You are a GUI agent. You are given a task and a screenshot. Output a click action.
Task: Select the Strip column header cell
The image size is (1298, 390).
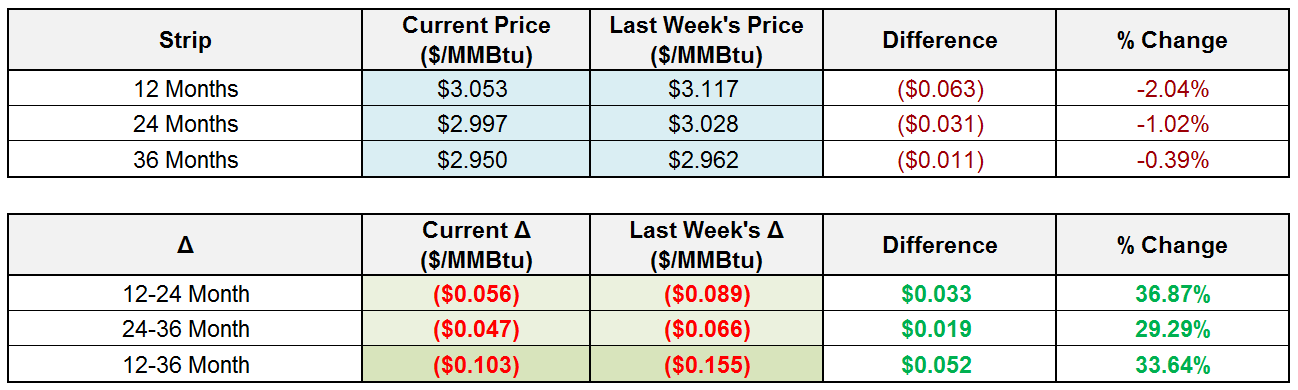click(185, 40)
